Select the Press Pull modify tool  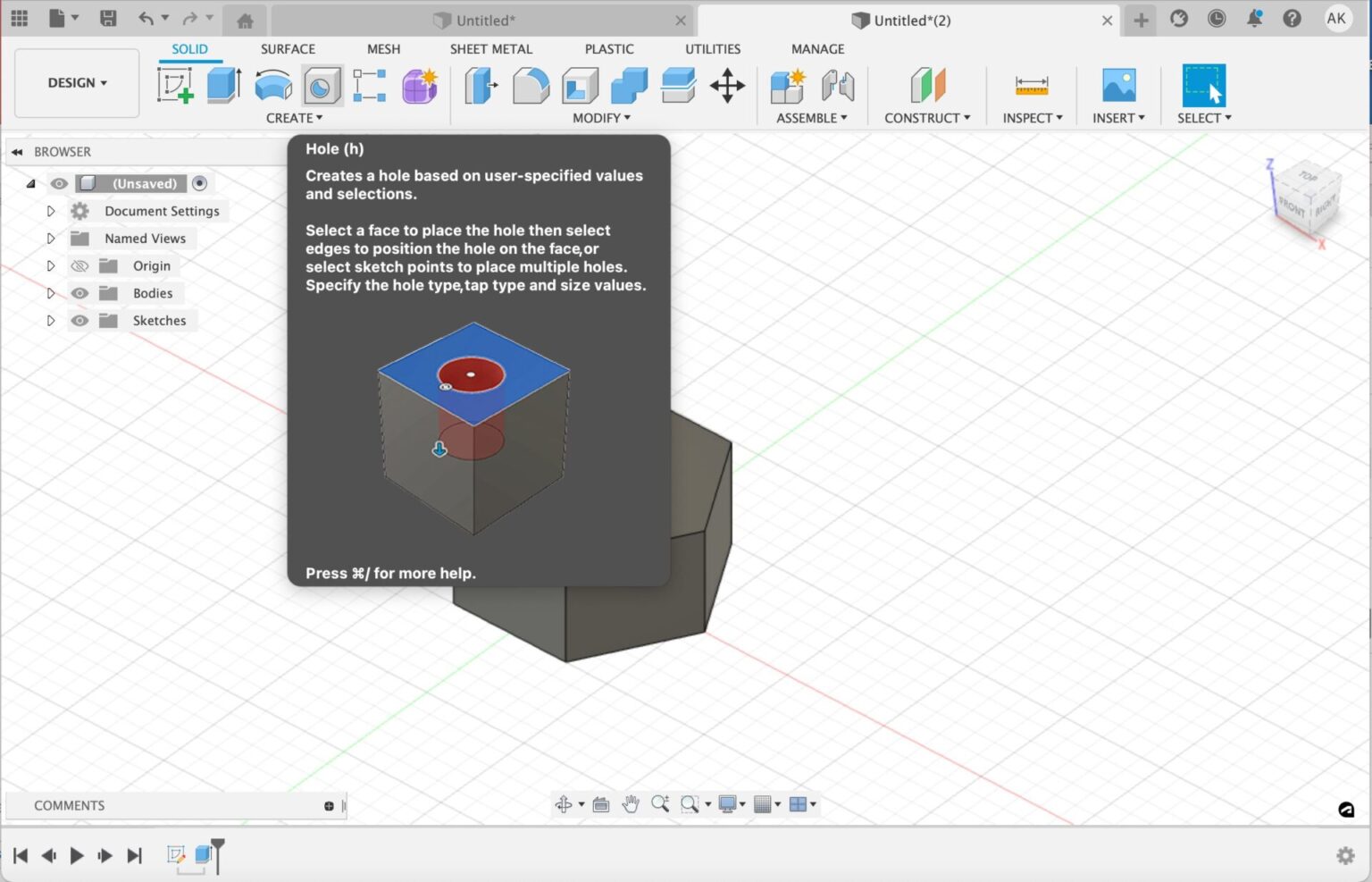(481, 85)
